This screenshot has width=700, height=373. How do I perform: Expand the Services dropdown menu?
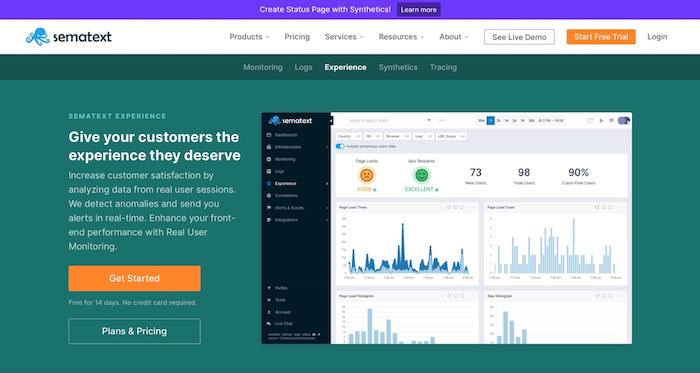(x=344, y=37)
